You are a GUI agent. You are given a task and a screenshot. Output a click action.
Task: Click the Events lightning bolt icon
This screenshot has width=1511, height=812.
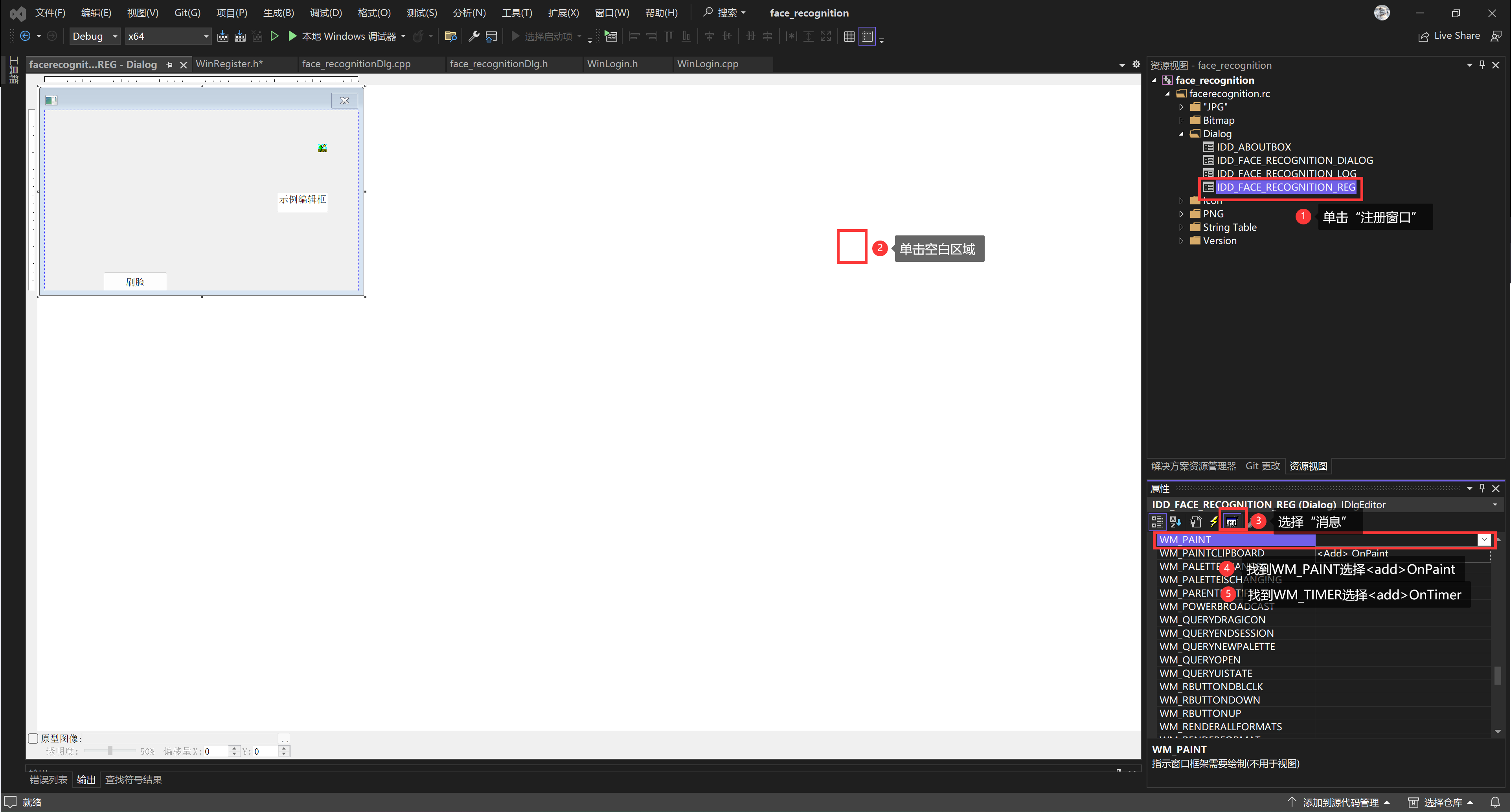(x=1213, y=522)
